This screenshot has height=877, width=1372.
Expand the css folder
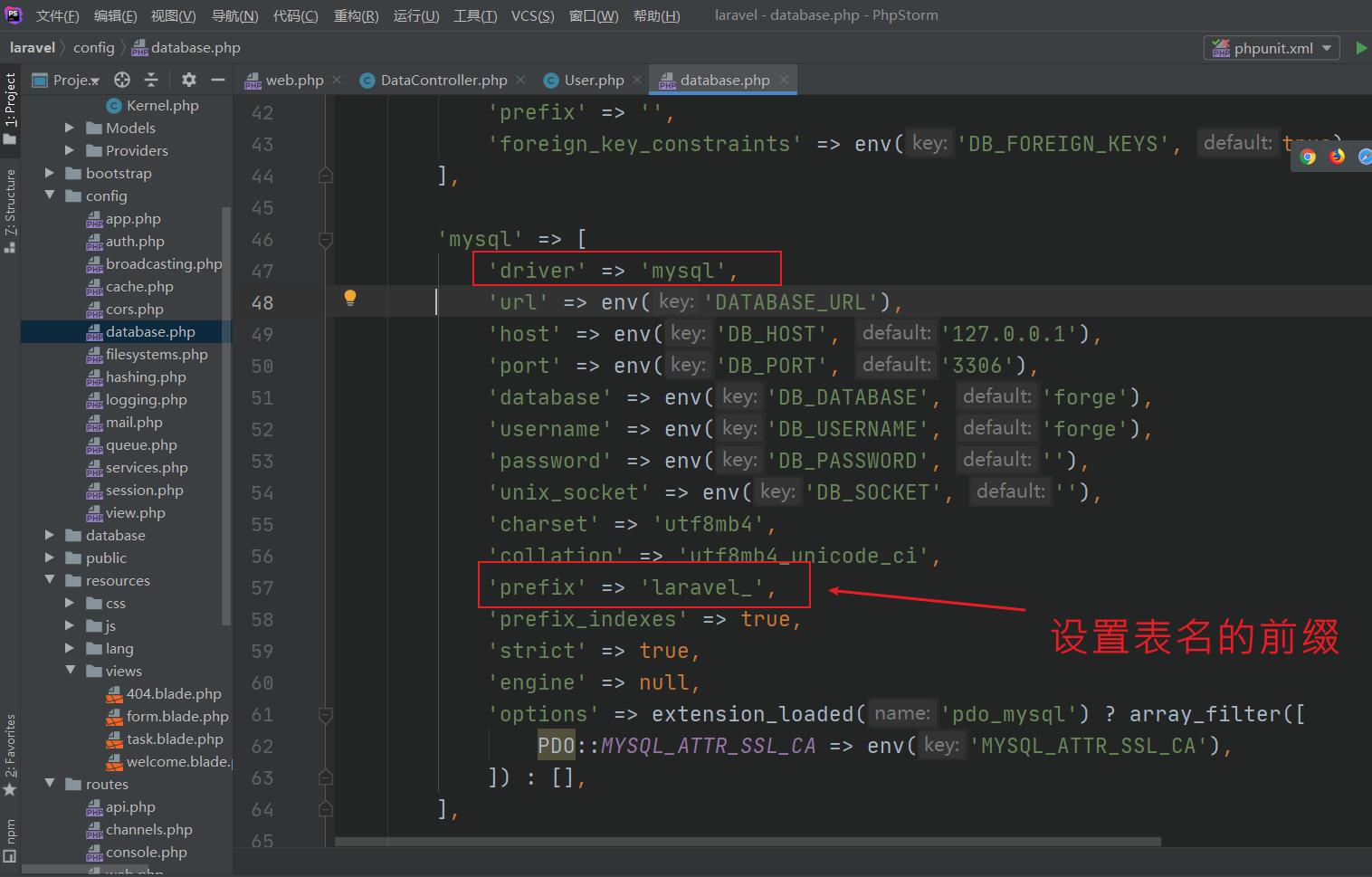[x=70, y=603]
